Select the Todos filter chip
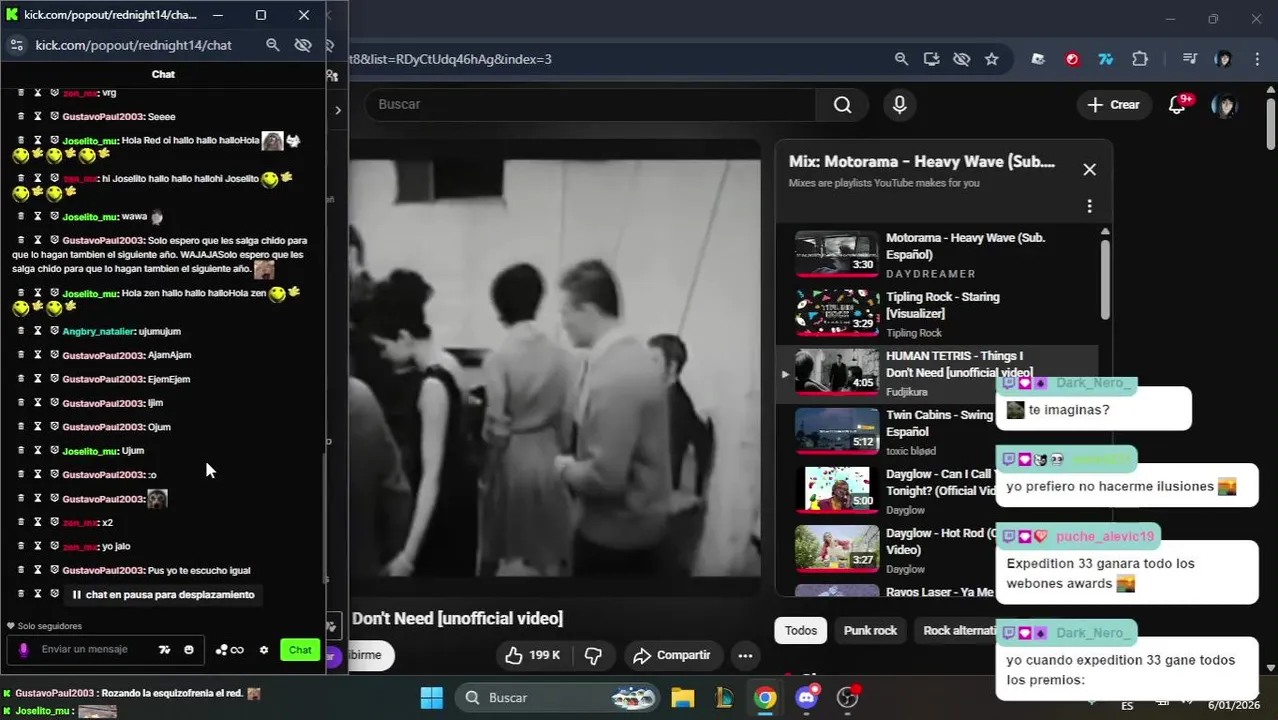This screenshot has width=1278, height=720. coord(801,631)
